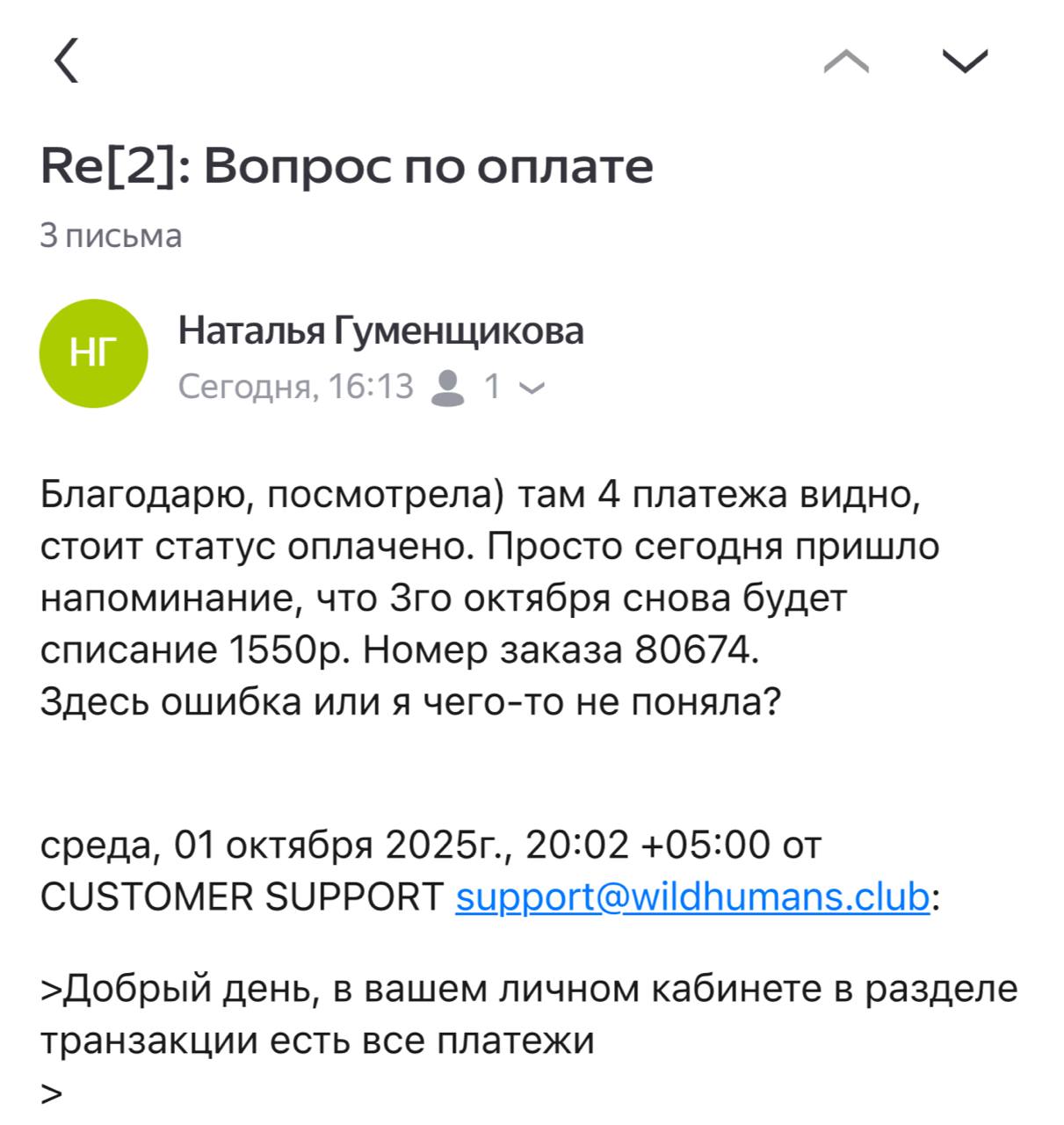Go to next message with down chevron

pyautogui.click(x=965, y=61)
